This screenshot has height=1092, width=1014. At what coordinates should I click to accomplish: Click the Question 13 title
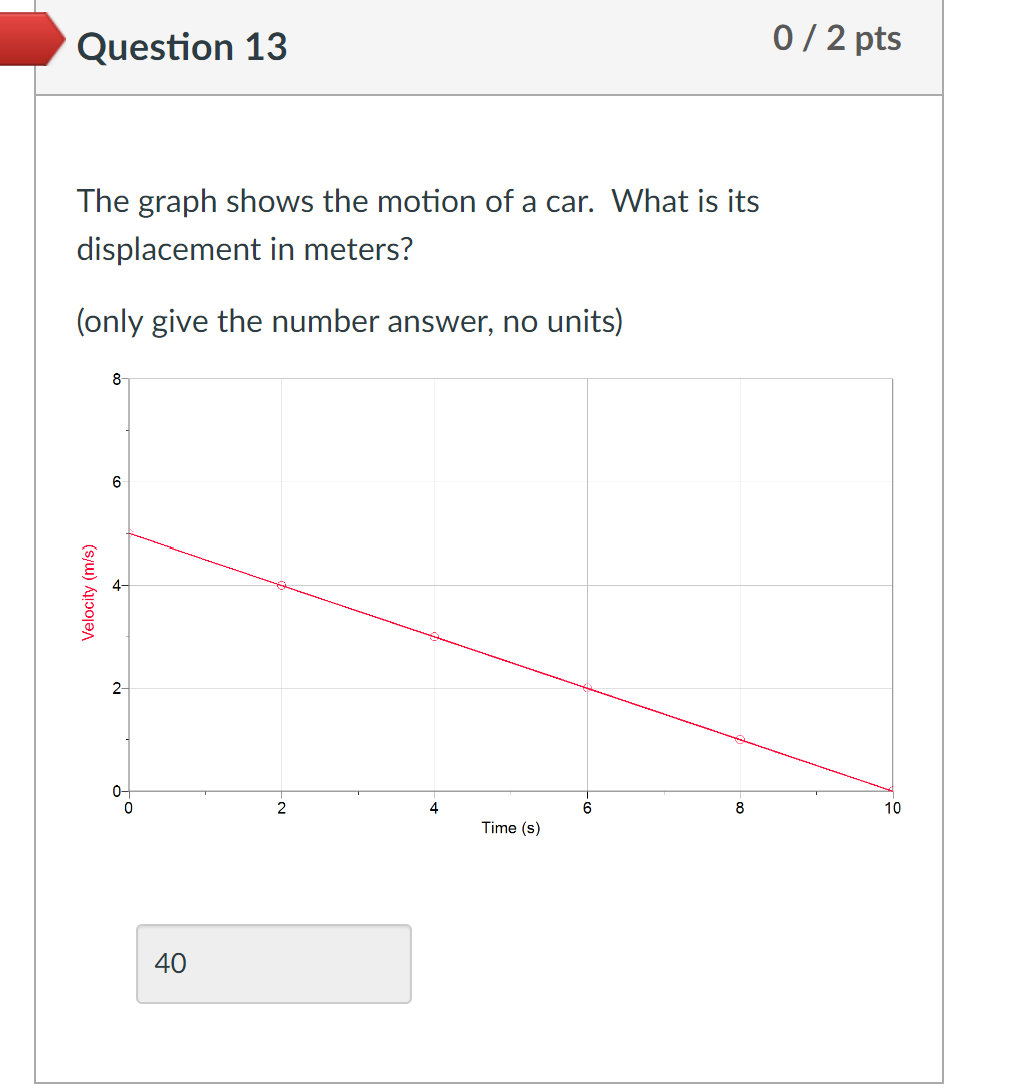tap(183, 46)
